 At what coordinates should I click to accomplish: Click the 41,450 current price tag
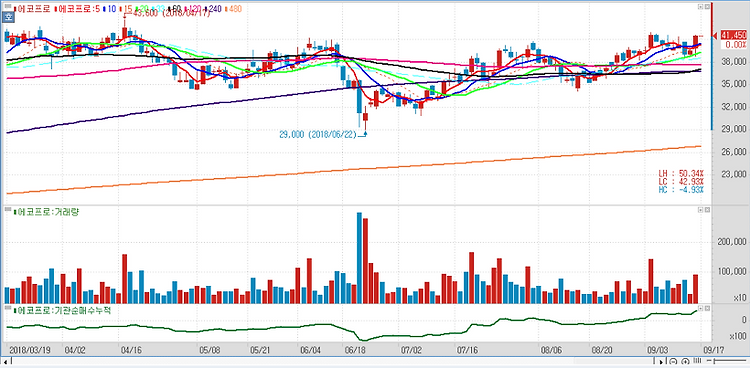pyautogui.click(x=734, y=35)
